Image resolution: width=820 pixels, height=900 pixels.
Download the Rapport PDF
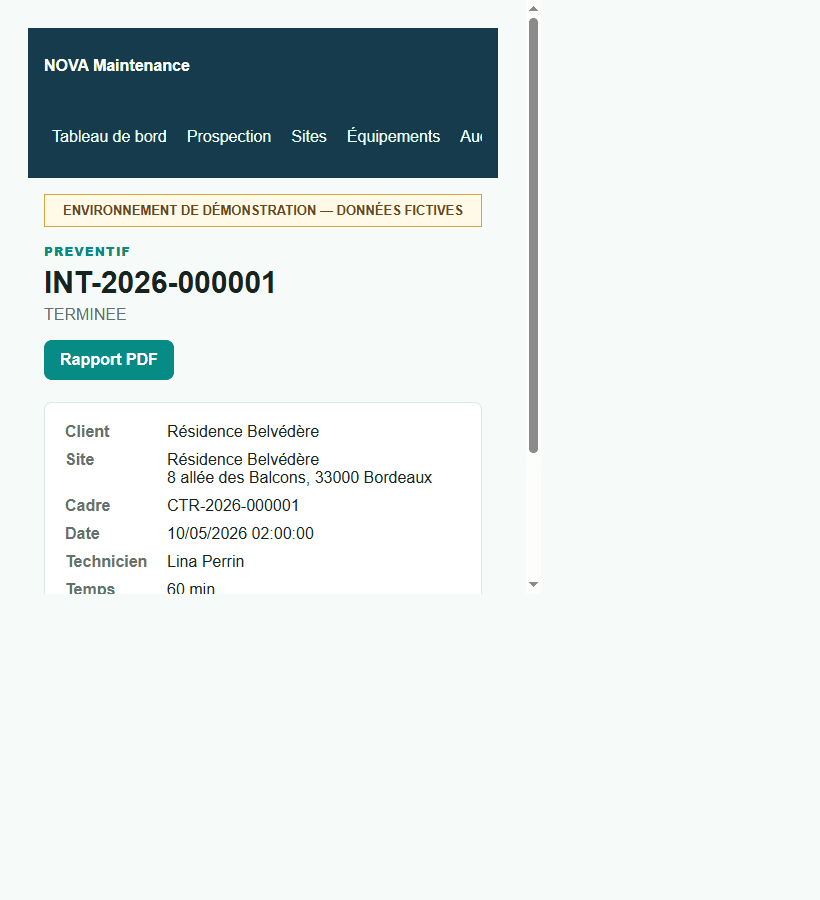[x=109, y=360]
